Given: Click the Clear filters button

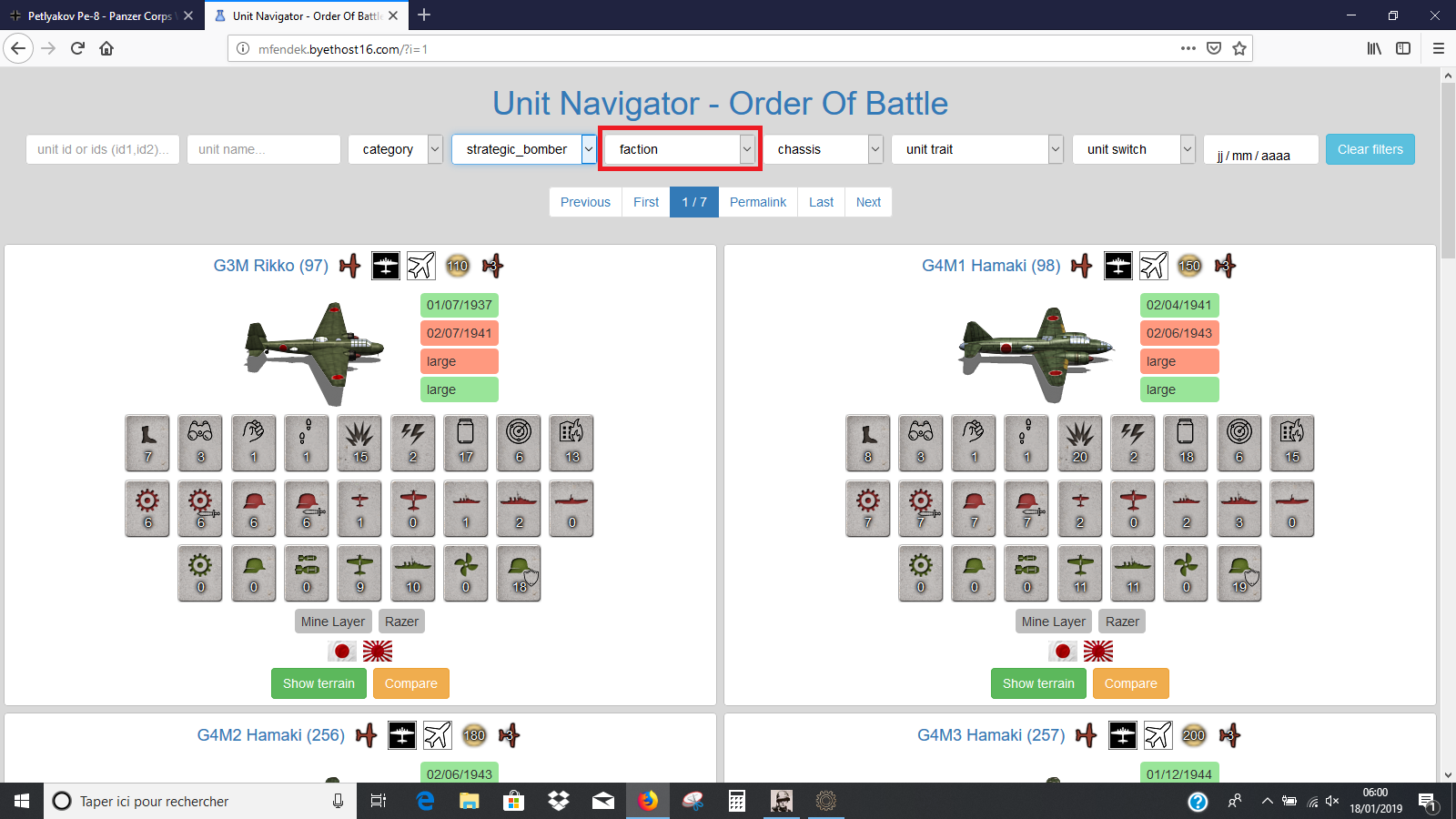Looking at the screenshot, I should (x=1370, y=149).
